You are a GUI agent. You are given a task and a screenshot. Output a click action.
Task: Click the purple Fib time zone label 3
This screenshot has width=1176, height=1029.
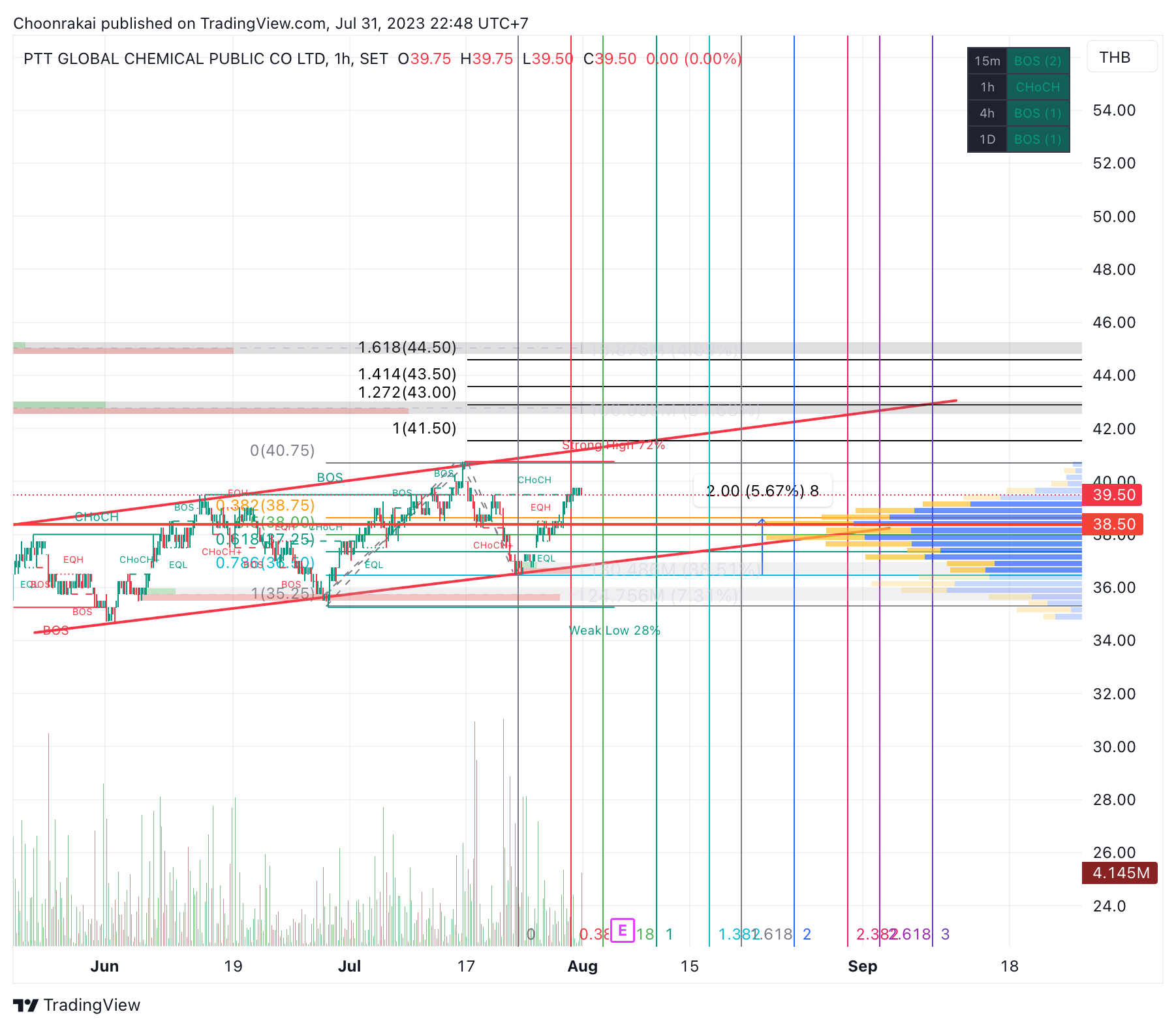946,934
